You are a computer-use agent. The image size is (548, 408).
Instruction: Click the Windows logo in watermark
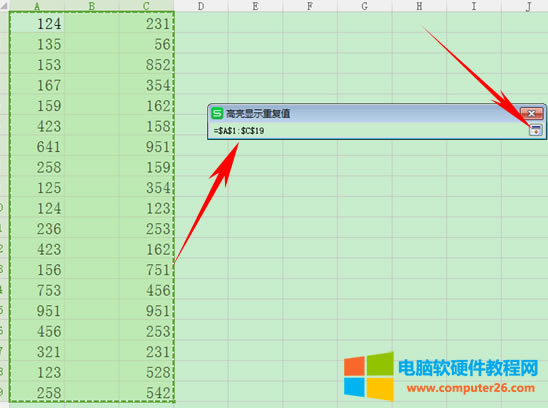tap(369, 376)
